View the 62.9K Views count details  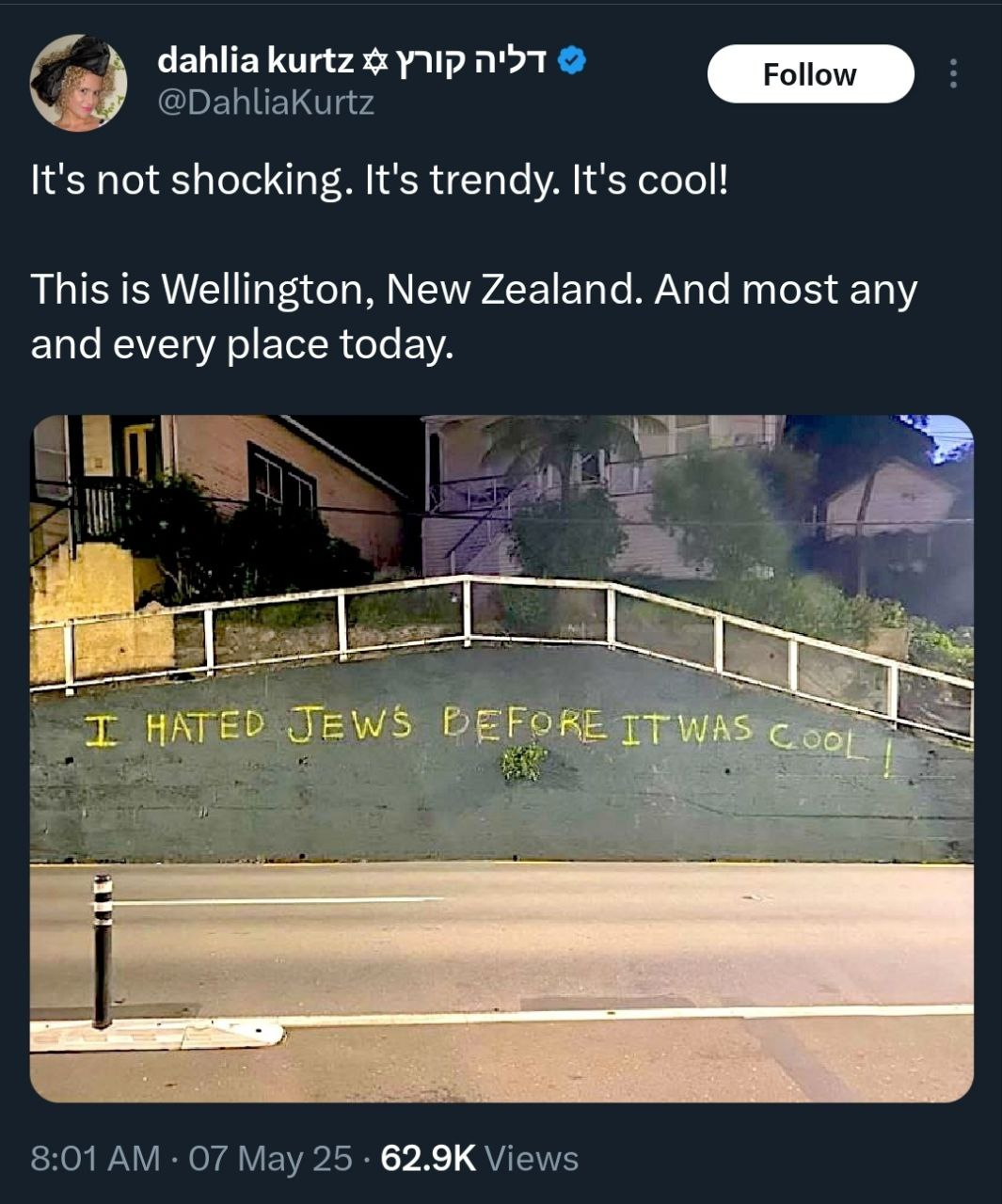coord(479,1158)
